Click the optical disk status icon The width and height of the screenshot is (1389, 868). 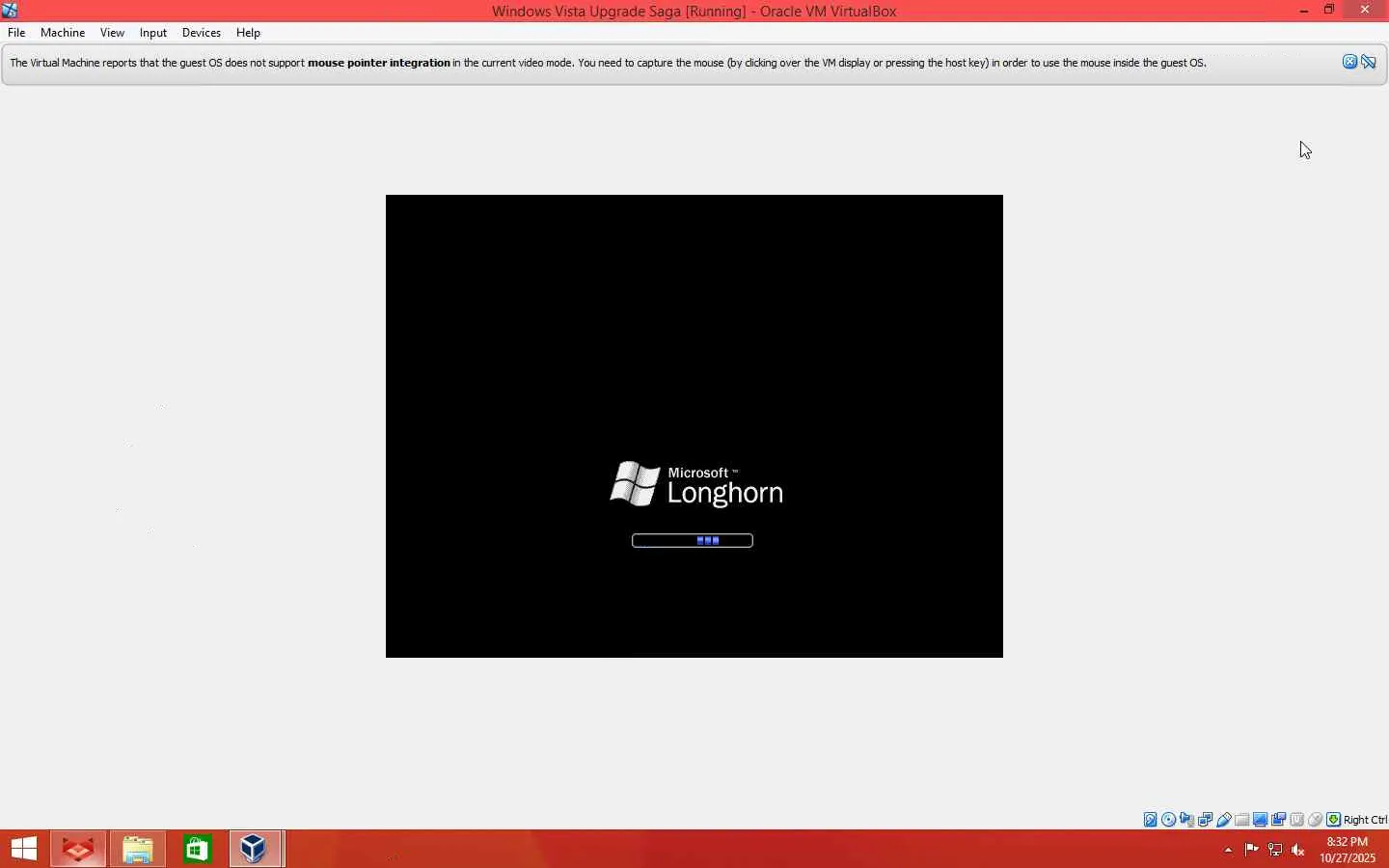(x=1169, y=820)
